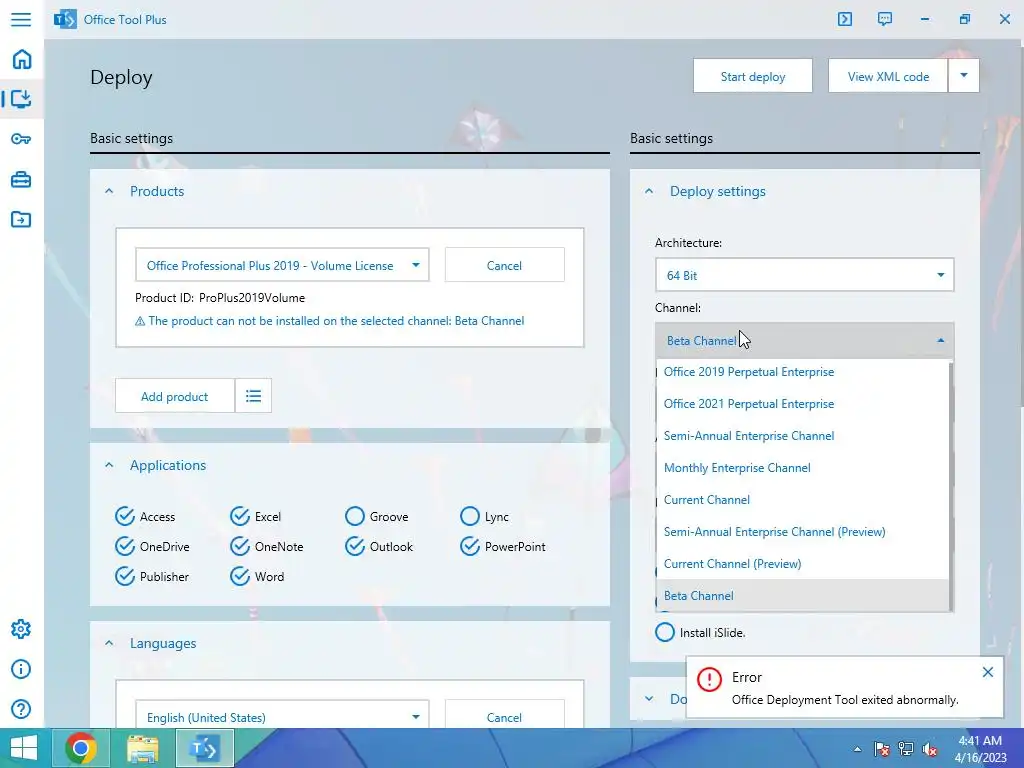Expand the collapsed section behind the Error toast

648,699
